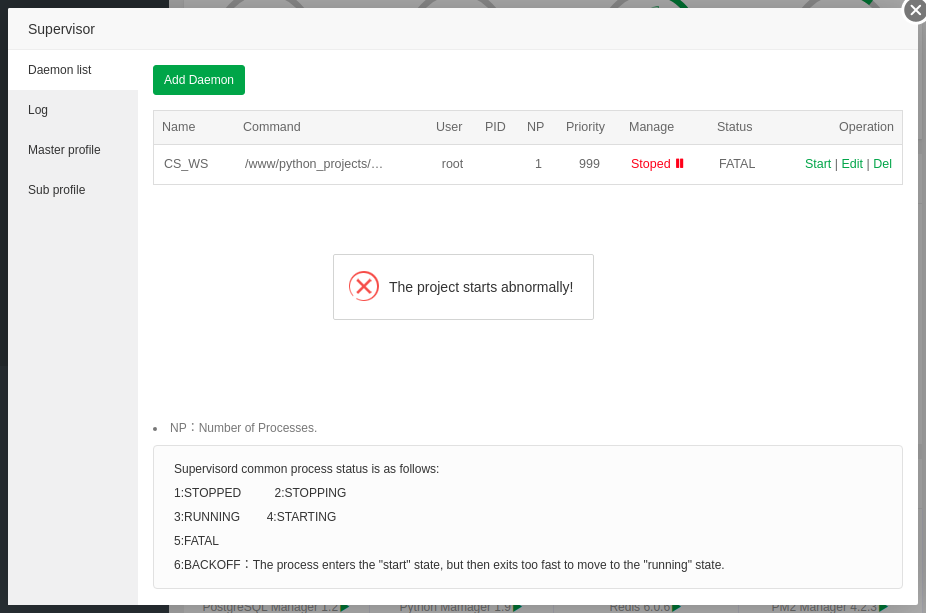Click the Supervisor dialog title
Image resolution: width=926 pixels, height=613 pixels.
coord(61,29)
